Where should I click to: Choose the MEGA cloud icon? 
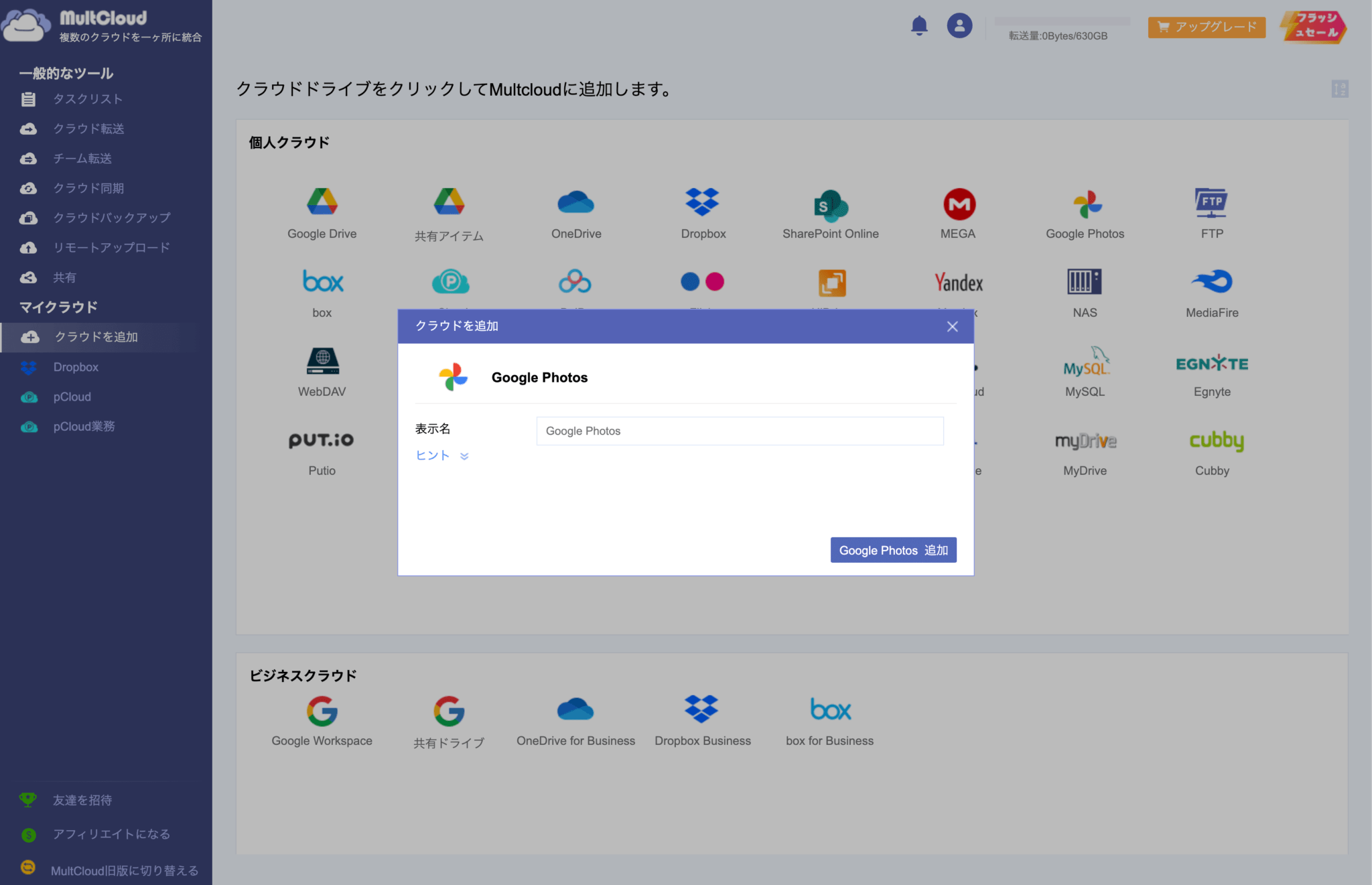coord(957,204)
